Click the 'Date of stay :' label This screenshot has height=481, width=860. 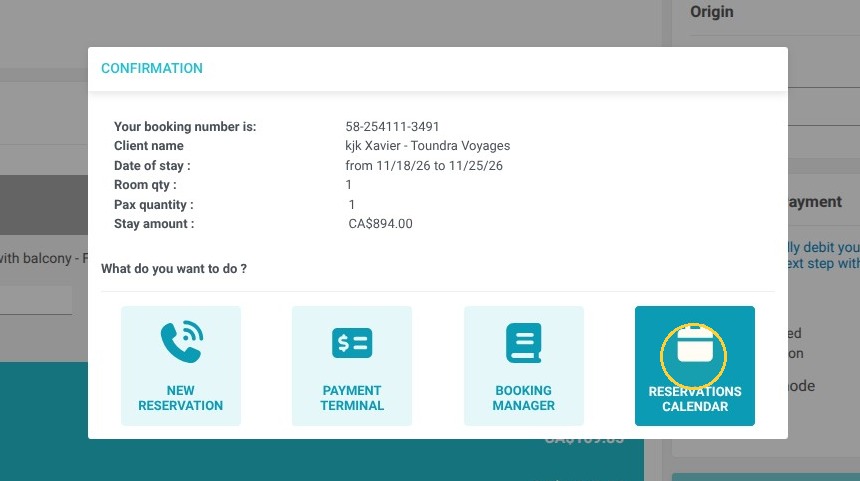(x=152, y=166)
